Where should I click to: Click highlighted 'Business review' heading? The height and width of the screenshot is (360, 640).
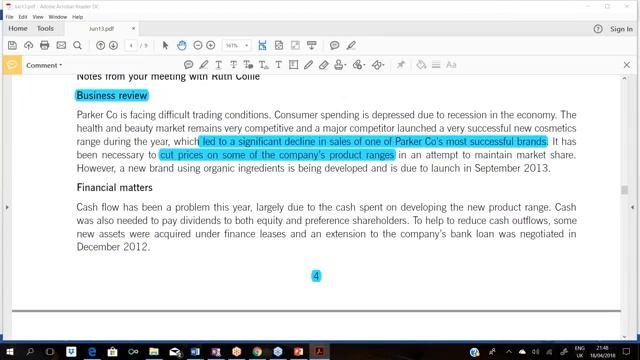pyautogui.click(x=112, y=96)
